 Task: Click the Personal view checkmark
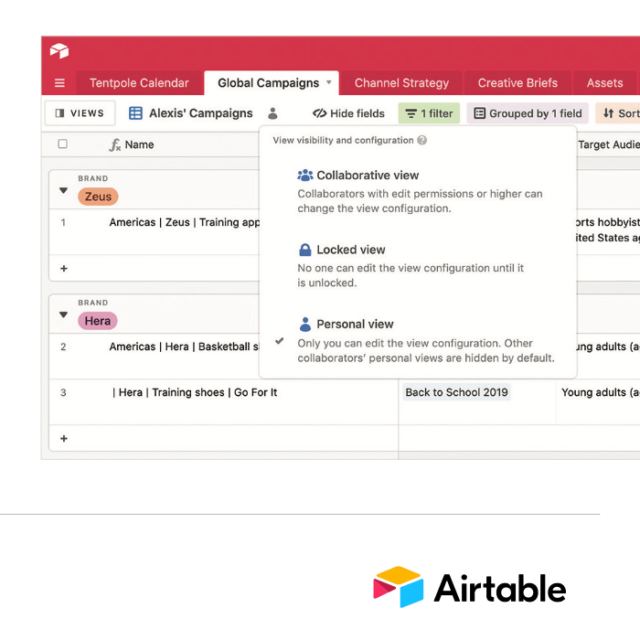coord(280,341)
